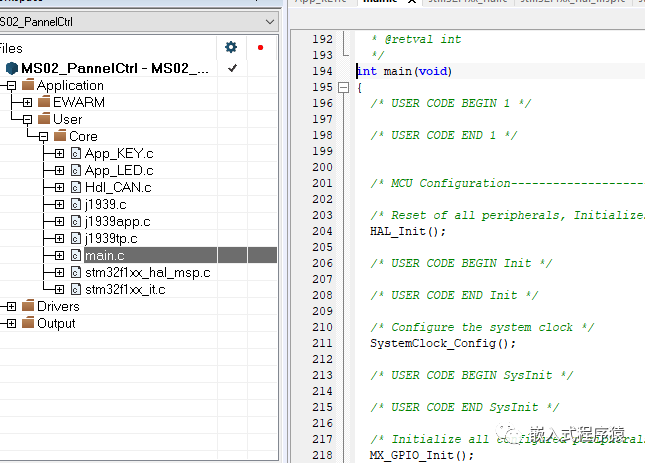Image resolution: width=645 pixels, height=463 pixels.
Task: Click the App_KEY.c file icon
Action: pyautogui.click(x=76, y=153)
